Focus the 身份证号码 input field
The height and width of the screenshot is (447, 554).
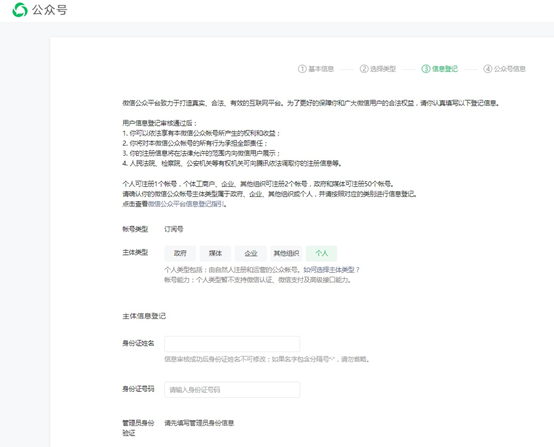click(x=232, y=390)
